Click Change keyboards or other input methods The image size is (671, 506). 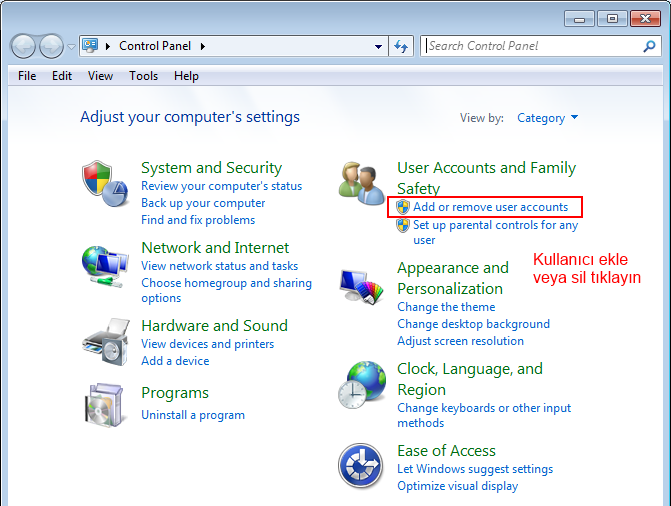point(484,415)
